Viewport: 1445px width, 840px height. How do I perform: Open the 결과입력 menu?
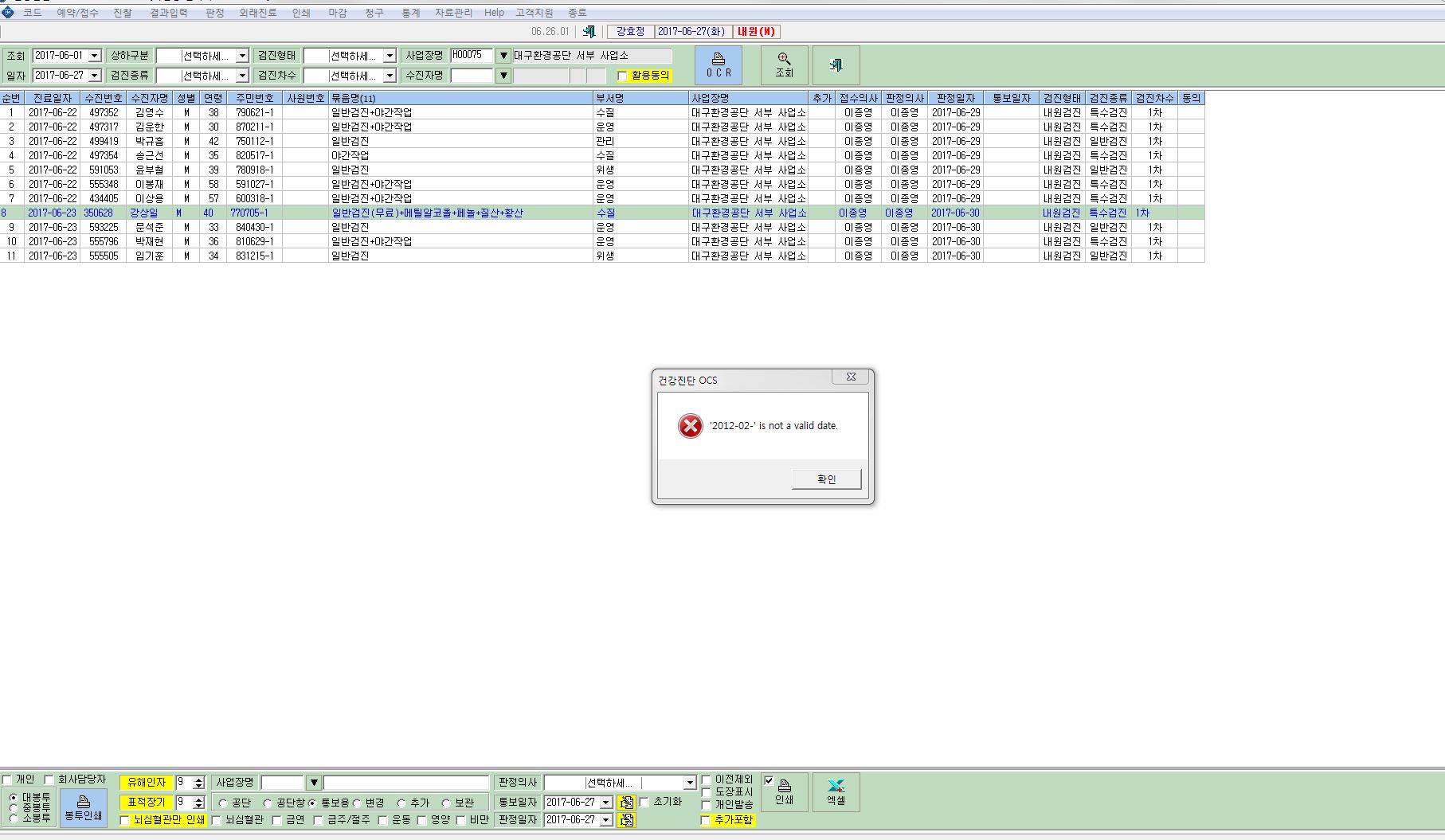[169, 13]
